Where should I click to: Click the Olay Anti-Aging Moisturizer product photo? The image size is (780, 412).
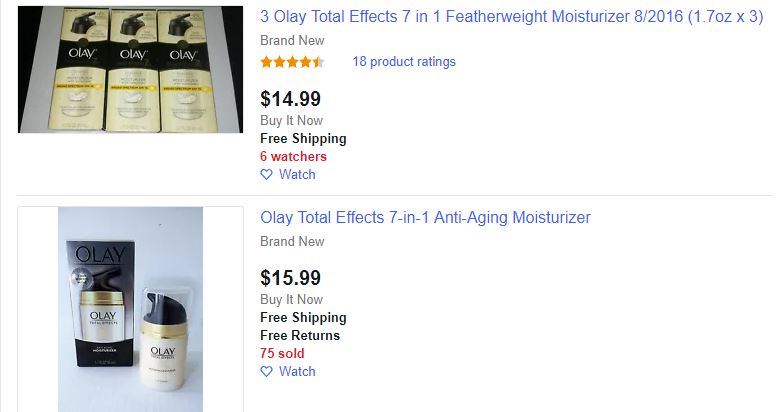131,310
